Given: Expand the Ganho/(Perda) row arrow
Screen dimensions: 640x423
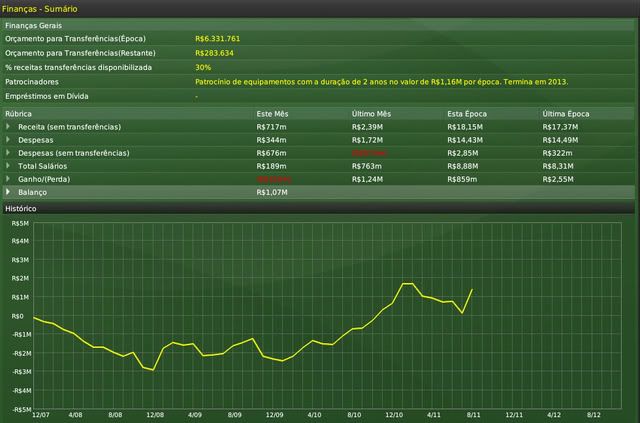Looking at the screenshot, I should coord(9,178).
